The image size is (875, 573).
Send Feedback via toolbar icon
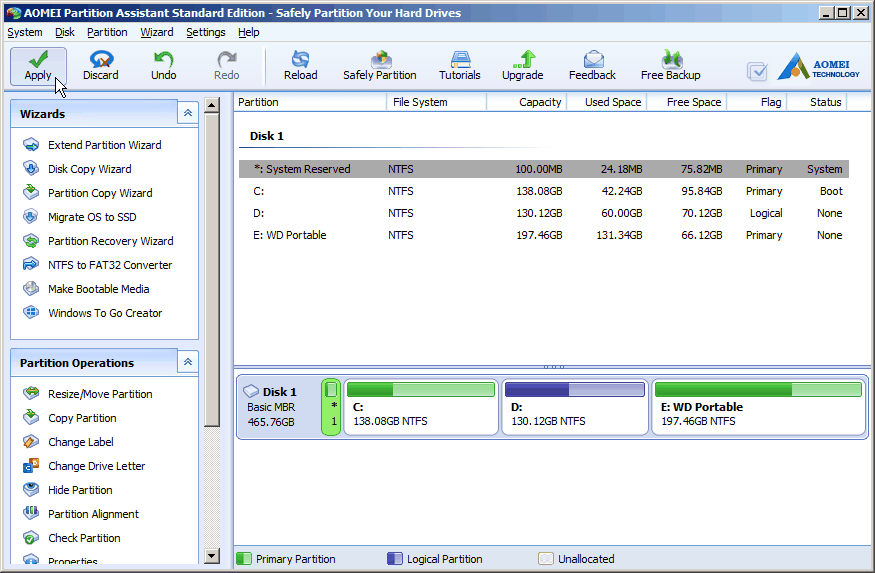coord(592,66)
